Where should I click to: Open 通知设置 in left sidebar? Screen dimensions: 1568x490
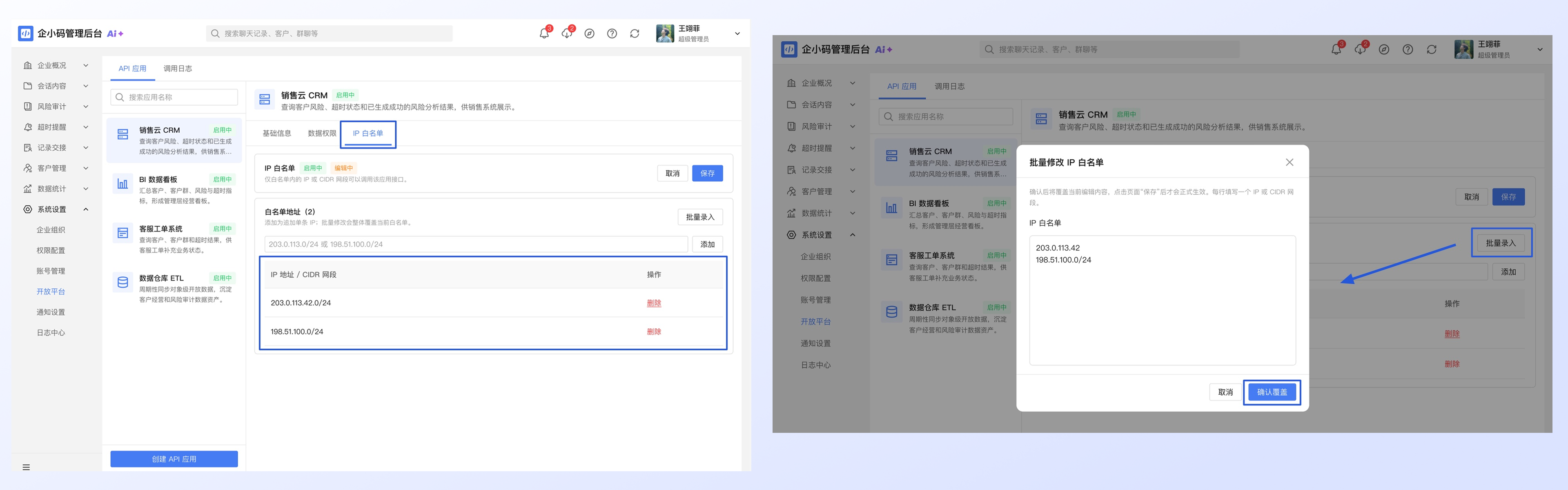click(x=51, y=312)
